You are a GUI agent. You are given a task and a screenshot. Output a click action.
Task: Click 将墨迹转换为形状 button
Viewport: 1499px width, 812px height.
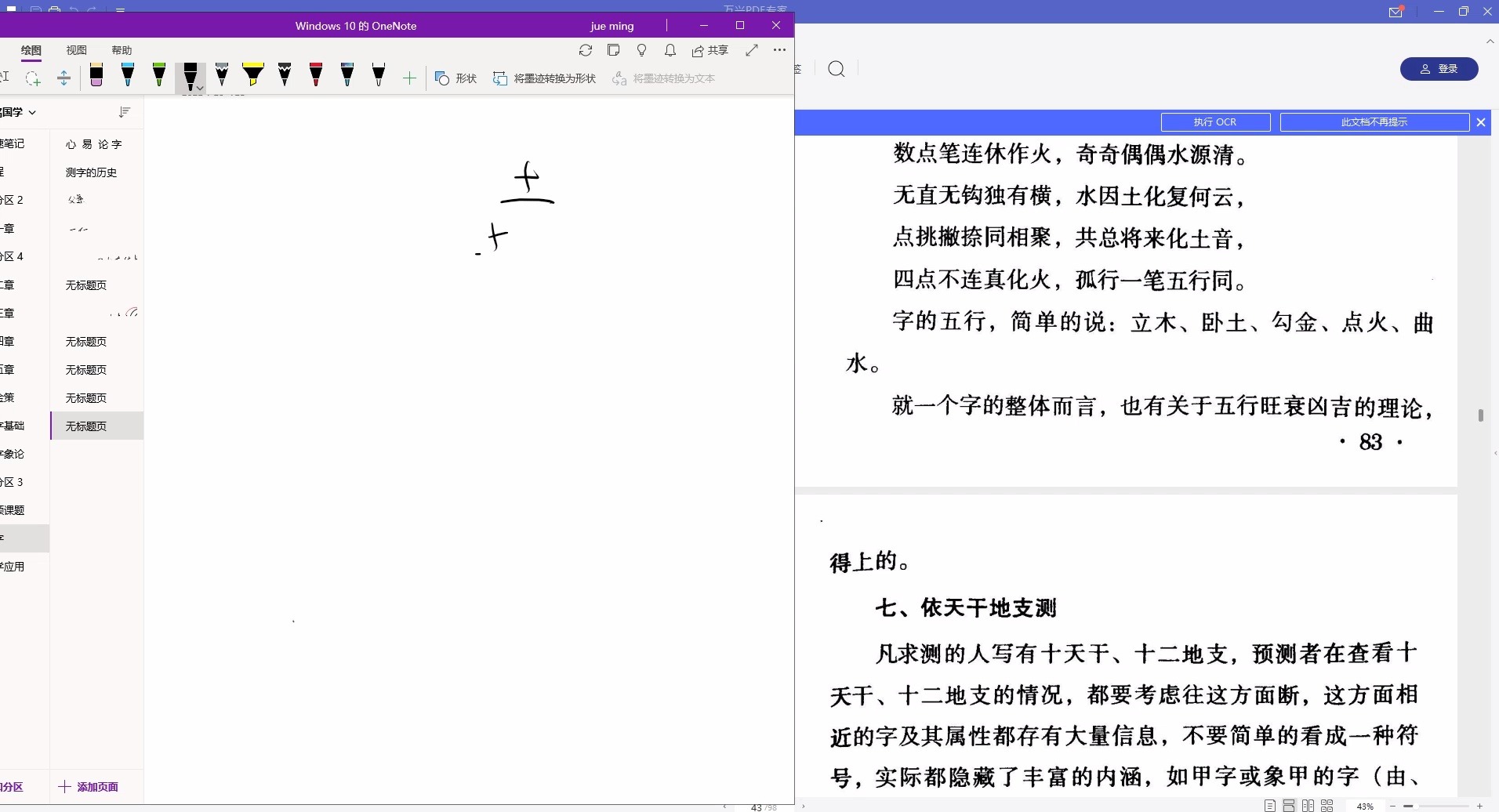pyautogui.click(x=545, y=78)
